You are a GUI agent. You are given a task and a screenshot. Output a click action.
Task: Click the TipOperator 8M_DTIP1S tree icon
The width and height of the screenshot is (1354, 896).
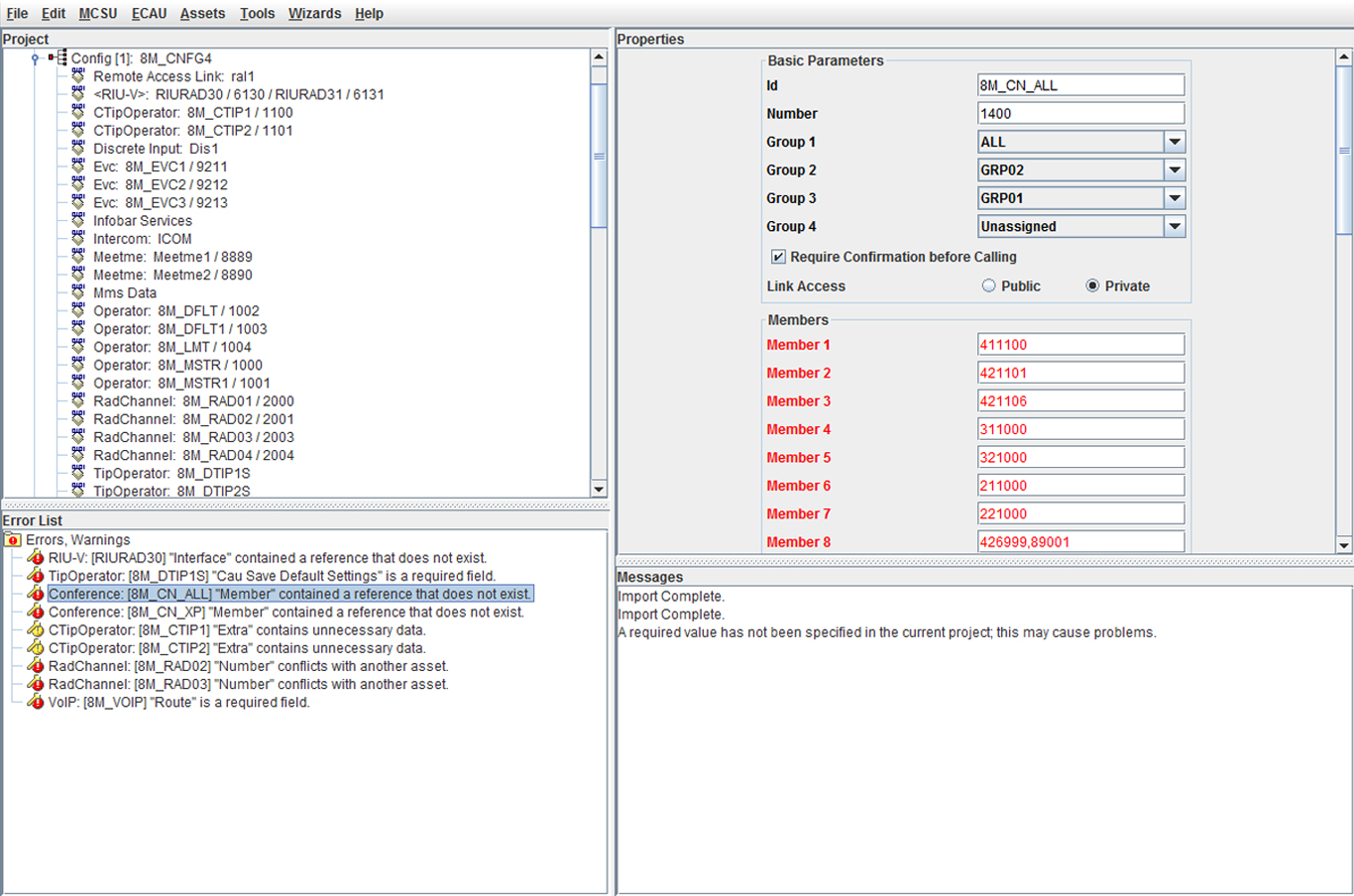click(78, 473)
